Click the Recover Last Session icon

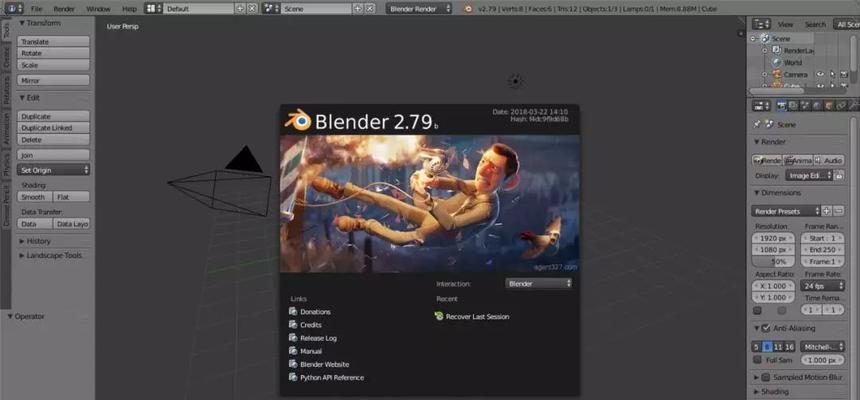pos(439,316)
